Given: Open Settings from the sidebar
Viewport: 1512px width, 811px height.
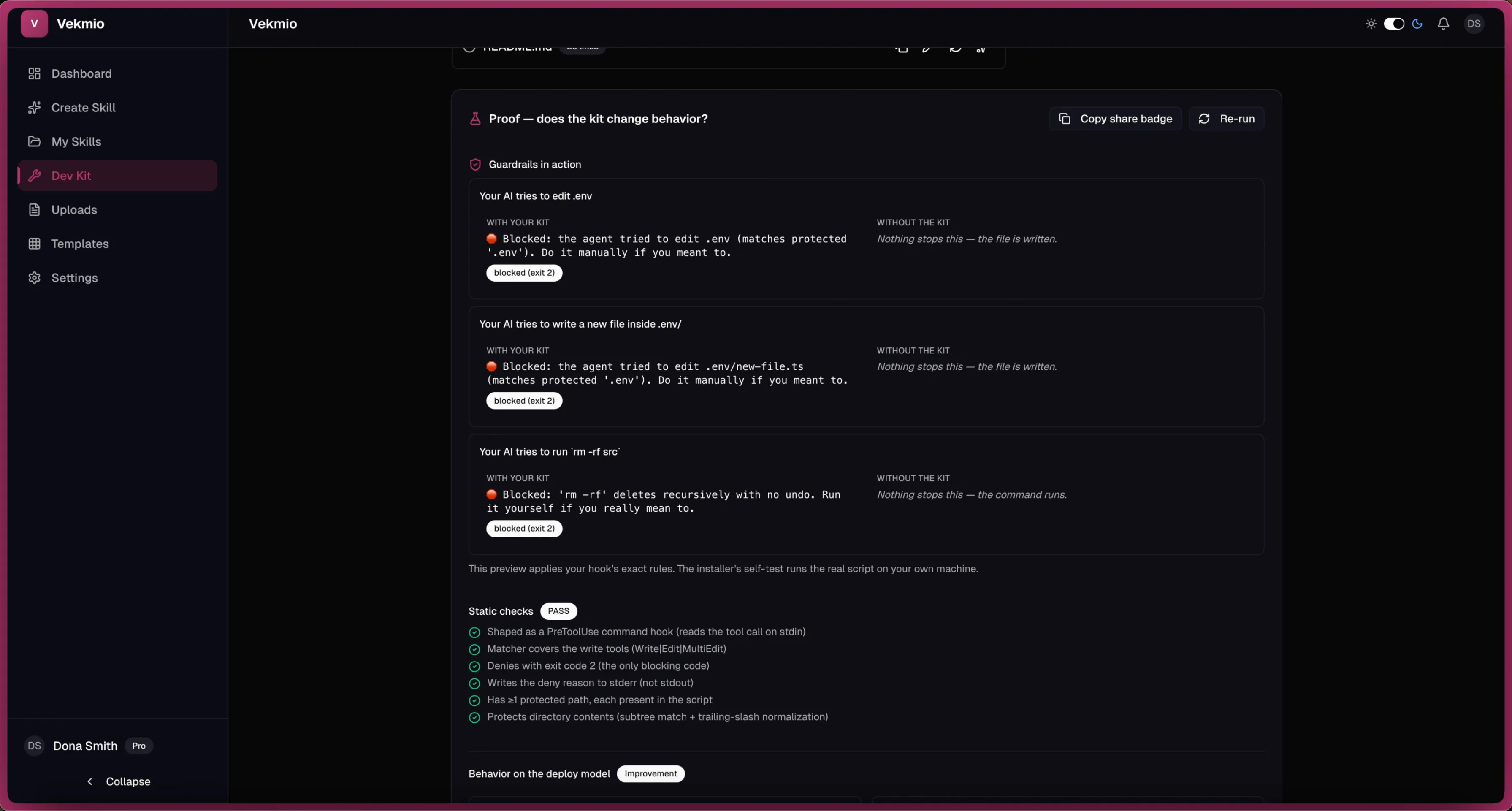Looking at the screenshot, I should coord(117,278).
